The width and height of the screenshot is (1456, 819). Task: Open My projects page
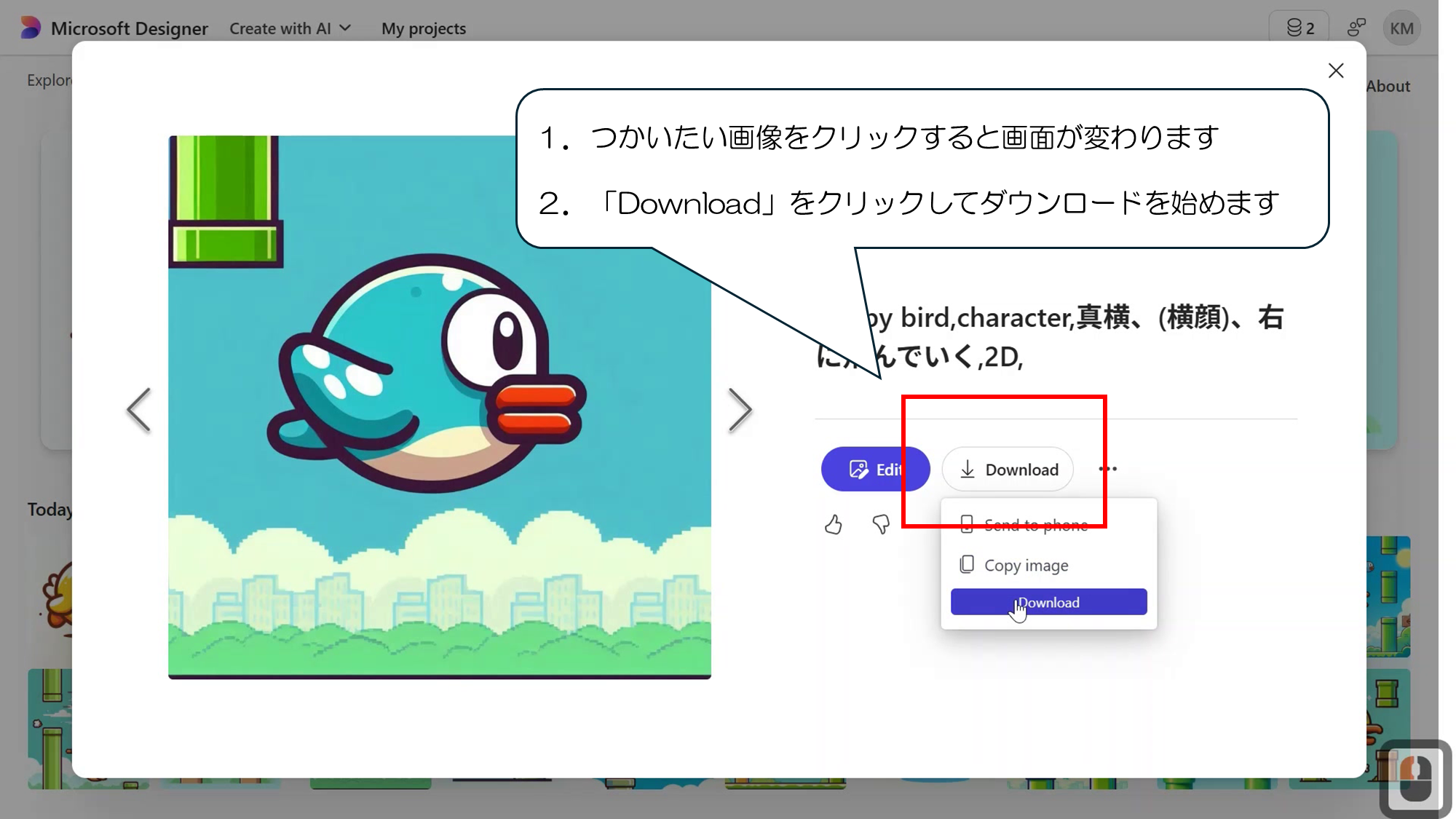click(x=424, y=28)
